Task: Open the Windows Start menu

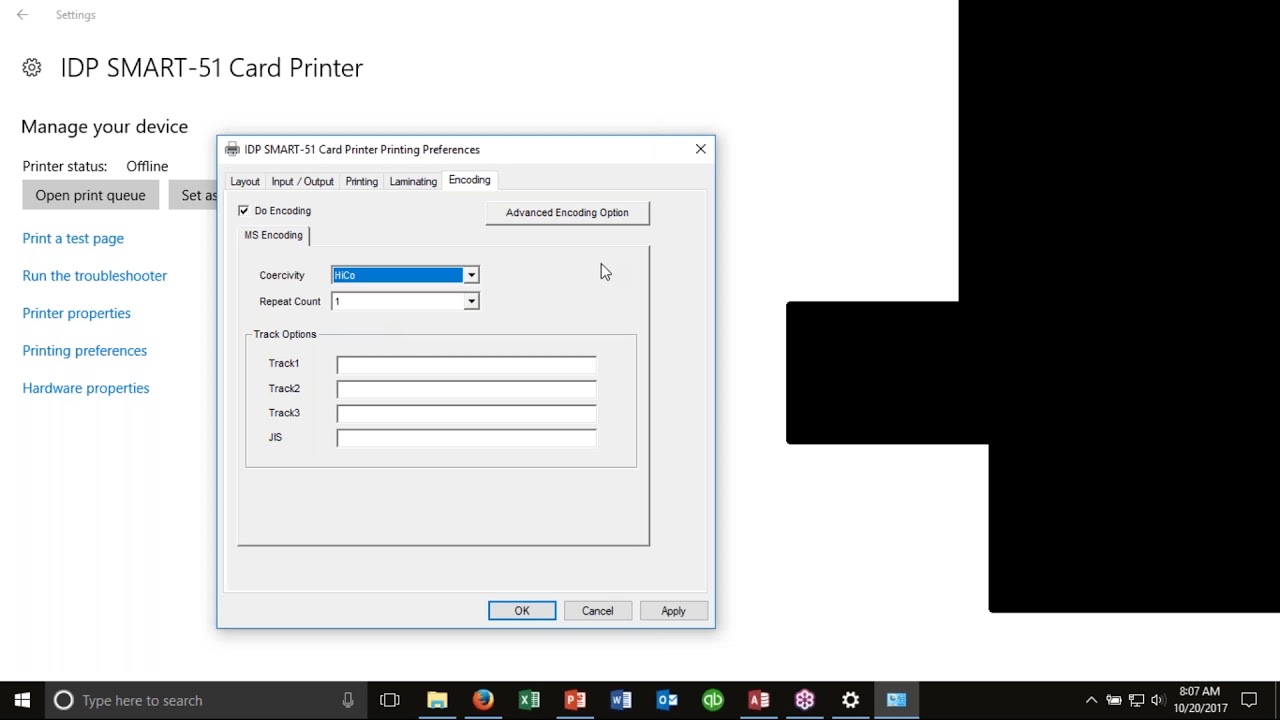Action: (22, 700)
